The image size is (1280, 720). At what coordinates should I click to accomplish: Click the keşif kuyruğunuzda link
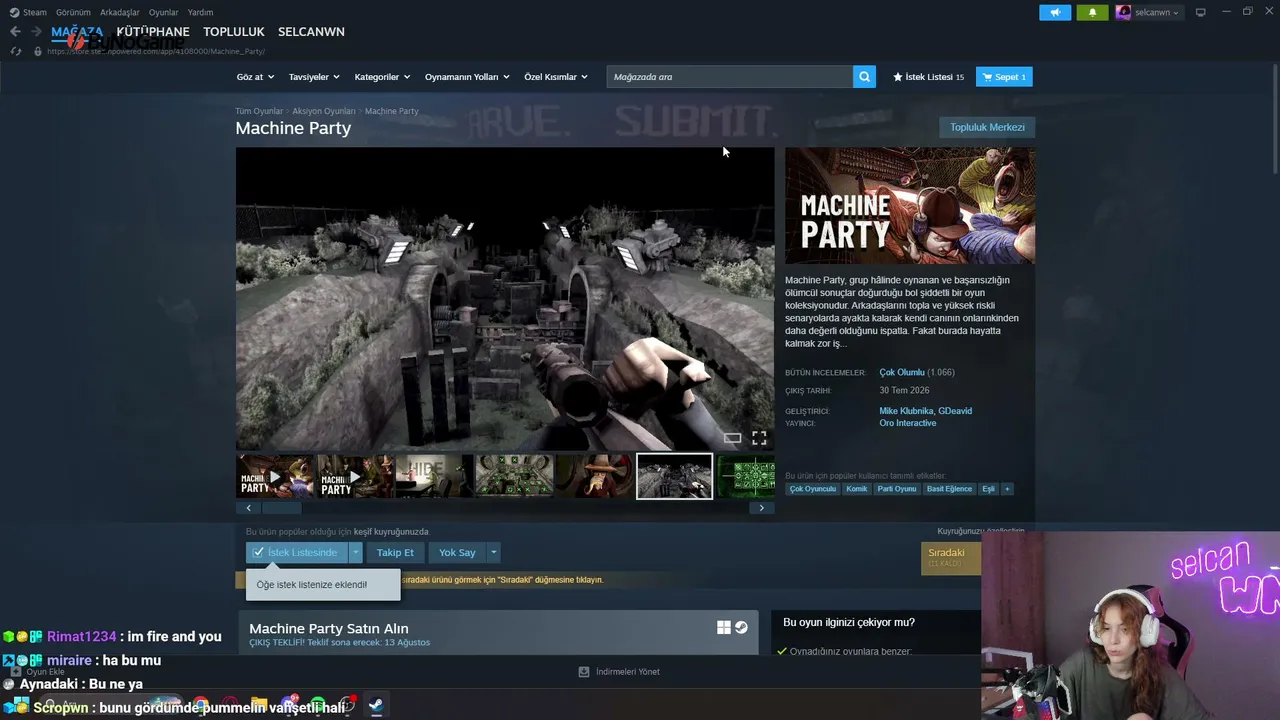coord(391,532)
